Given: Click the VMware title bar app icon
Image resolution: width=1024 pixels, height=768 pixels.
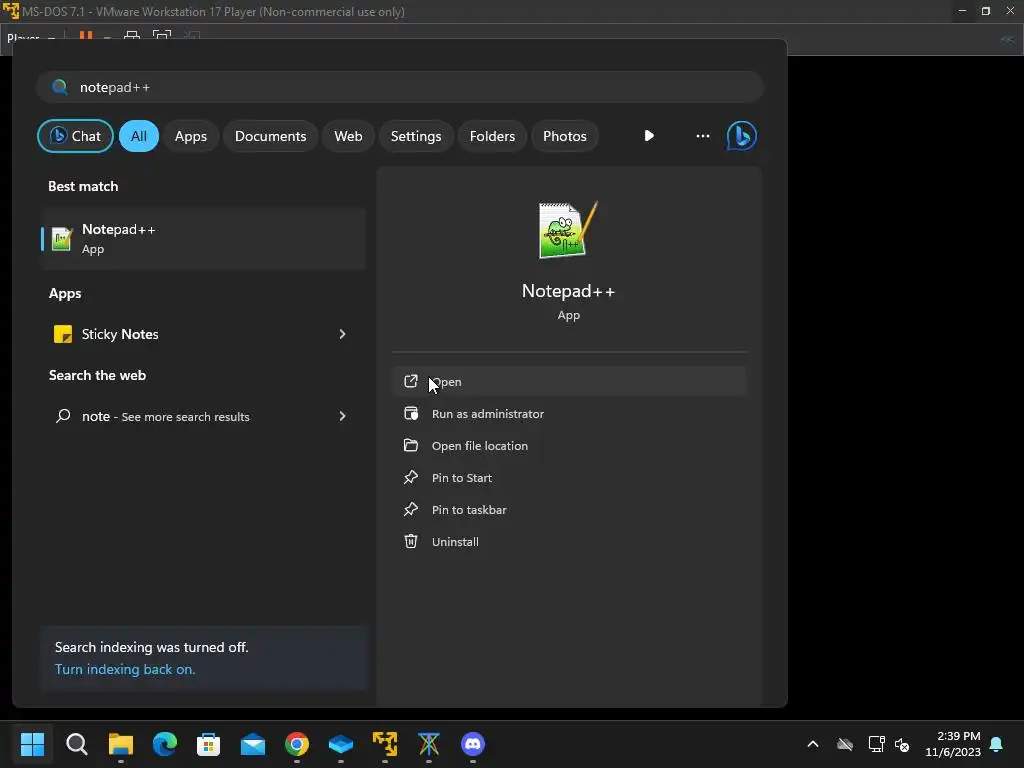Looking at the screenshot, I should pos(10,11).
